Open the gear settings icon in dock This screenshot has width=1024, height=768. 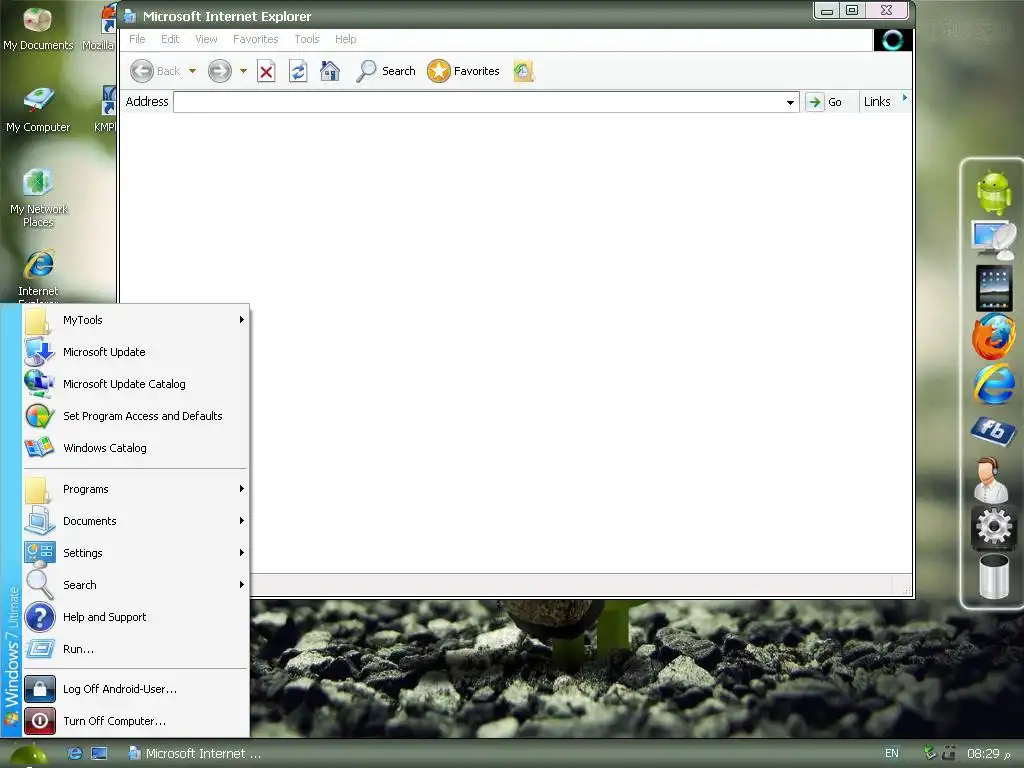coord(993,527)
